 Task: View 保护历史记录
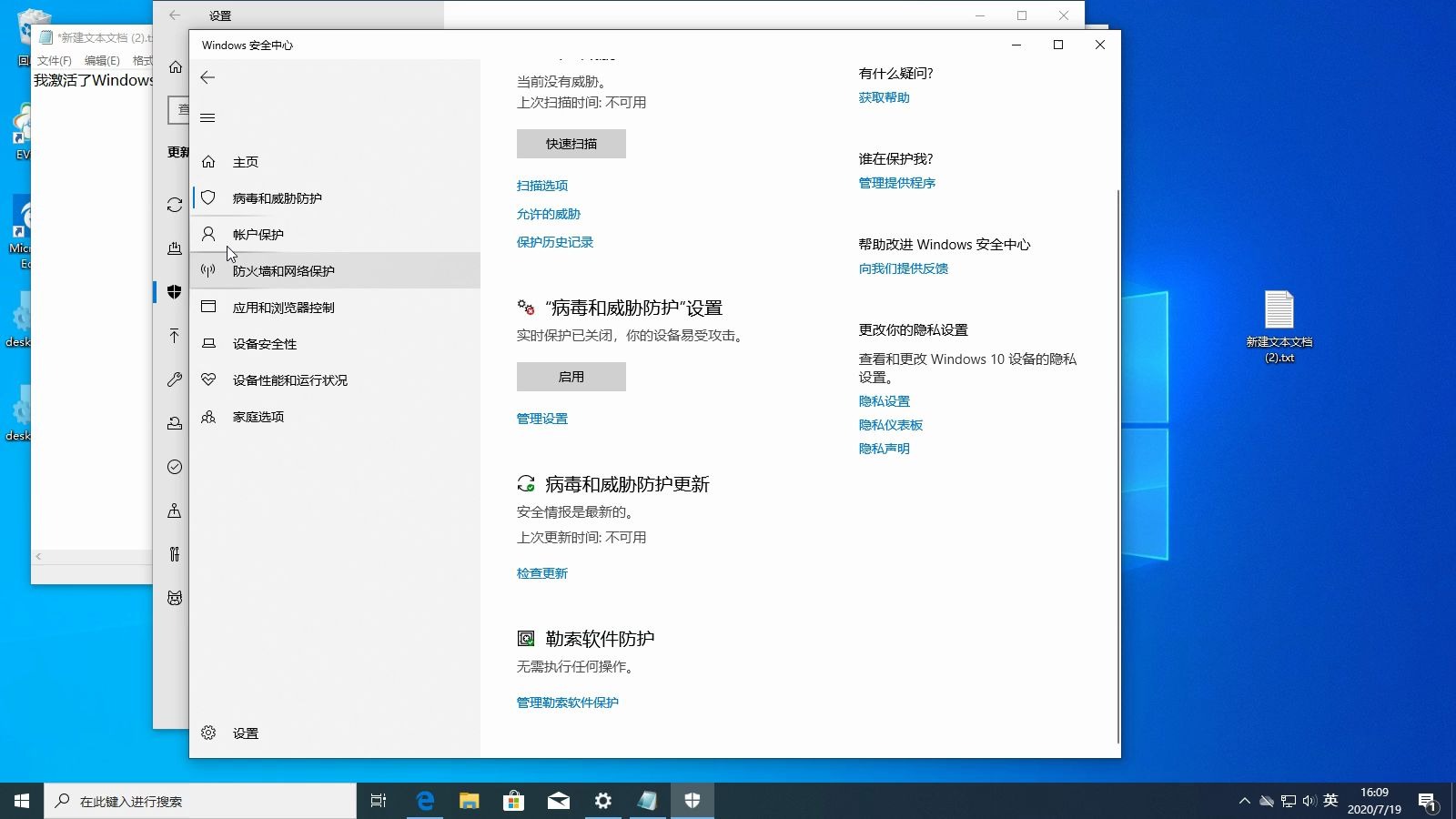point(555,242)
